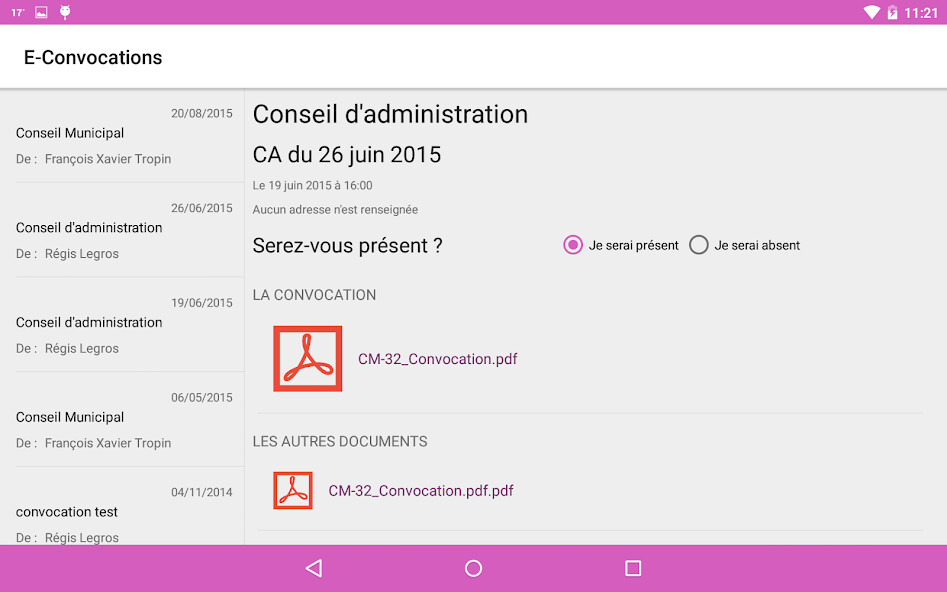Tap the 11:21 clock in status bar

(923, 12)
